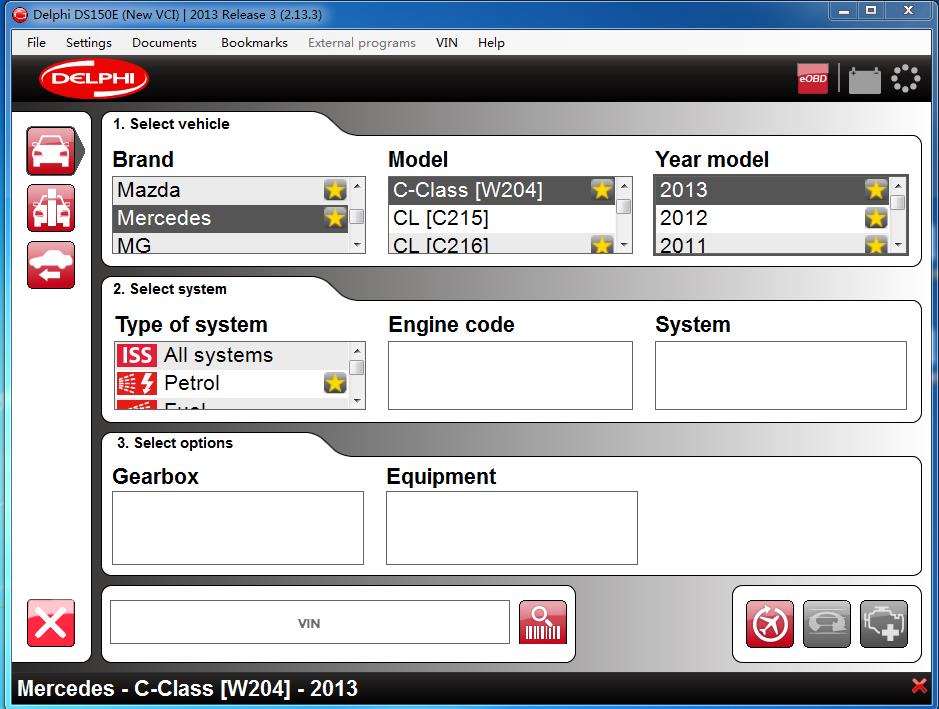Screen dimensions: 939x709
Task: Select All systems type
Action: [x=232, y=355]
